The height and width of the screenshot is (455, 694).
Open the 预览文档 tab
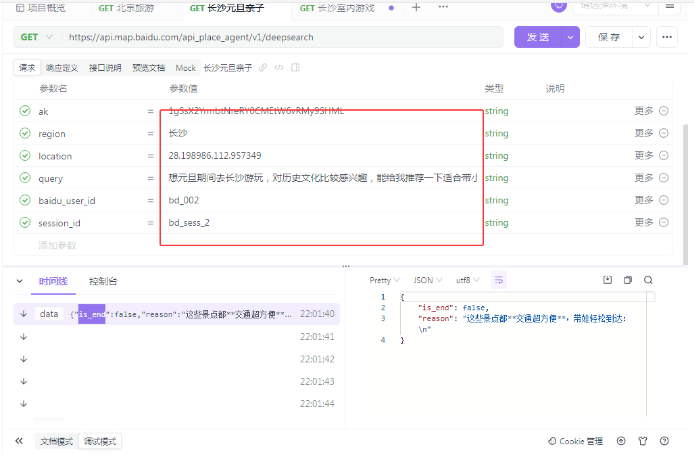pyautogui.click(x=148, y=68)
